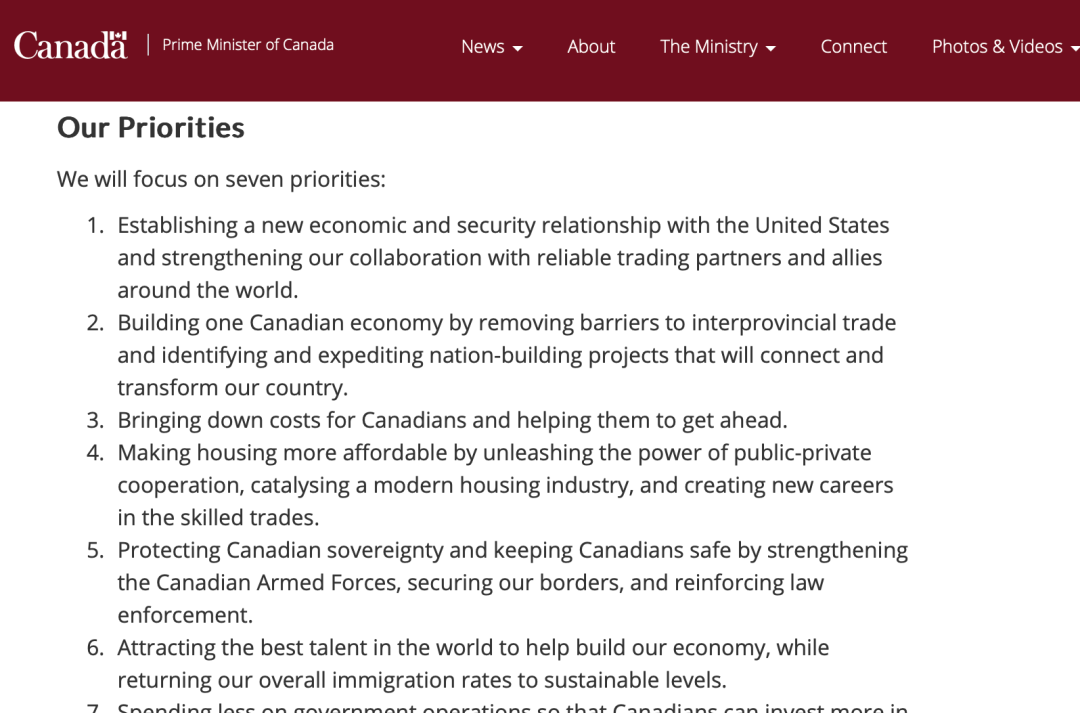This screenshot has width=1080, height=713.
Task: Click priority 3 about bringing down costs
Action: coord(452,420)
